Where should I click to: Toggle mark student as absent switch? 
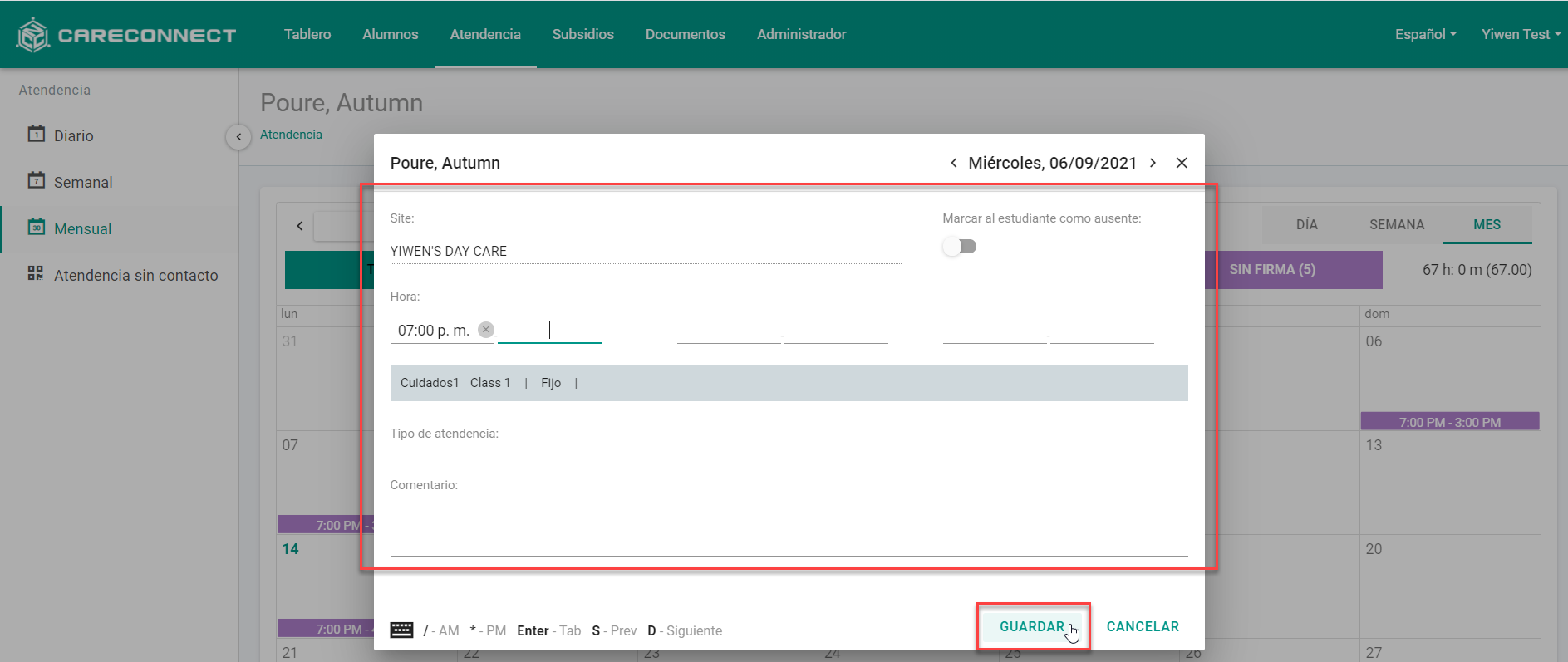point(960,247)
